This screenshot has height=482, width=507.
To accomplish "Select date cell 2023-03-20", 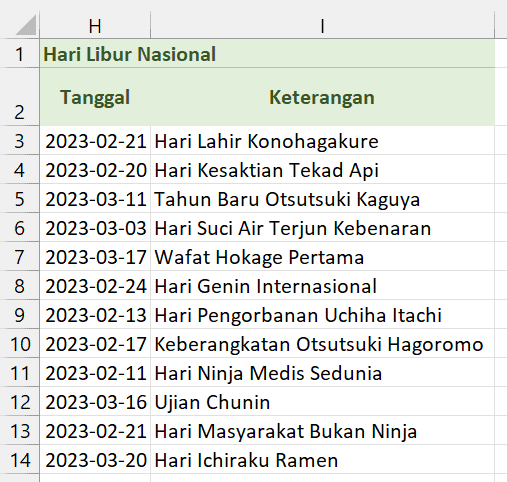I will click(95, 459).
